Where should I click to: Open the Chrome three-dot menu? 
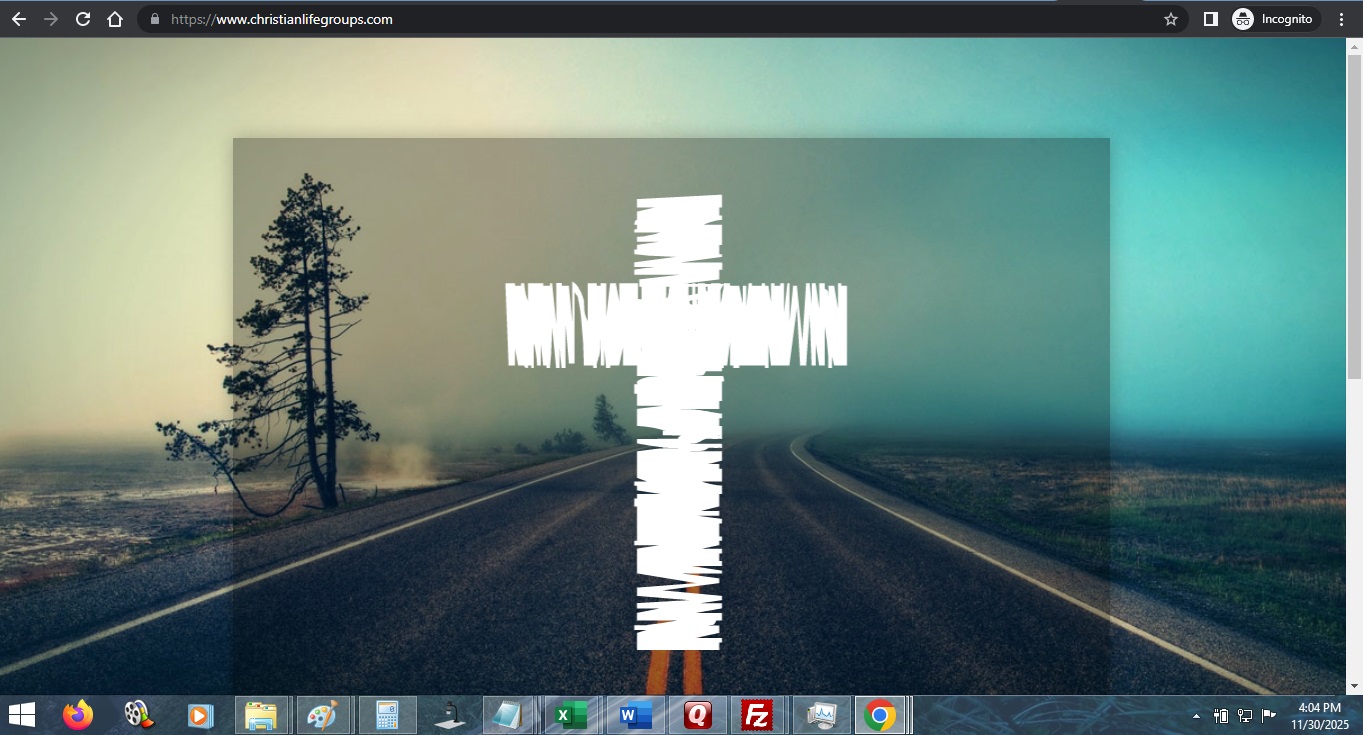[x=1342, y=19]
